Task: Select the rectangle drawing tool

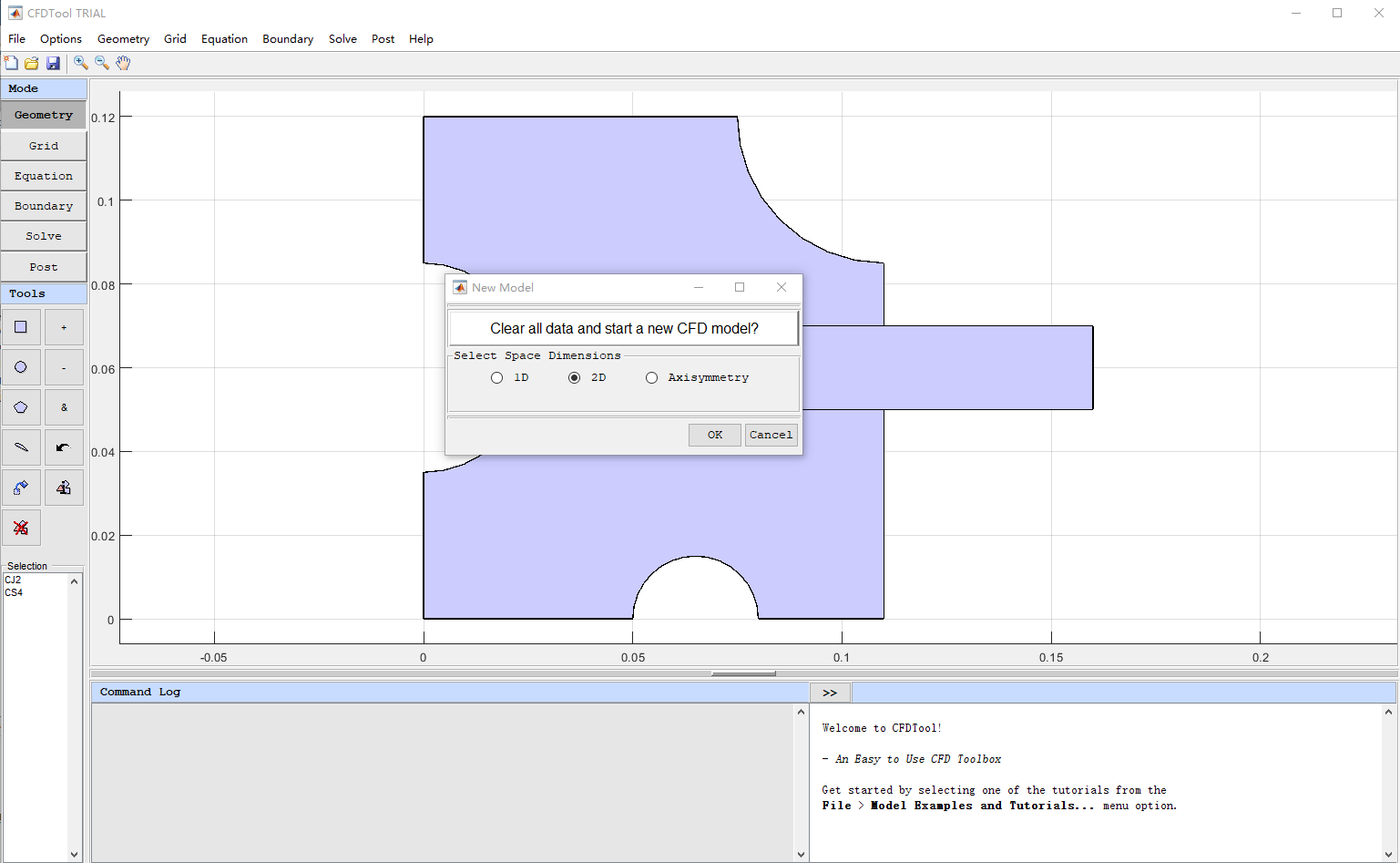Action: click(x=21, y=326)
